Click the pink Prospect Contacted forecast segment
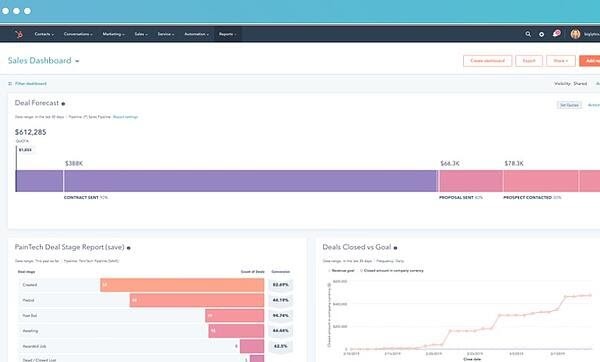This screenshot has width=600, height=362. coord(541,181)
